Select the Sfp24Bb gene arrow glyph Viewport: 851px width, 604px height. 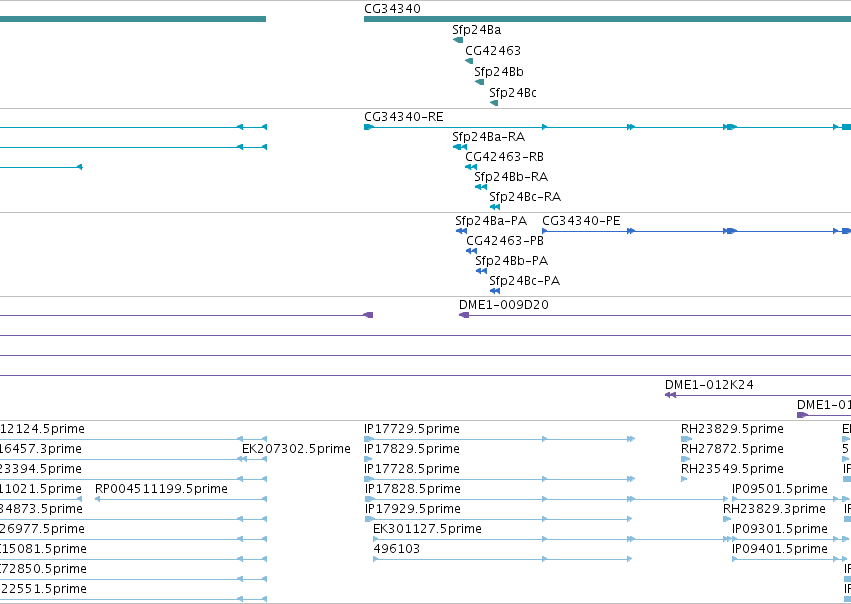click(479, 82)
